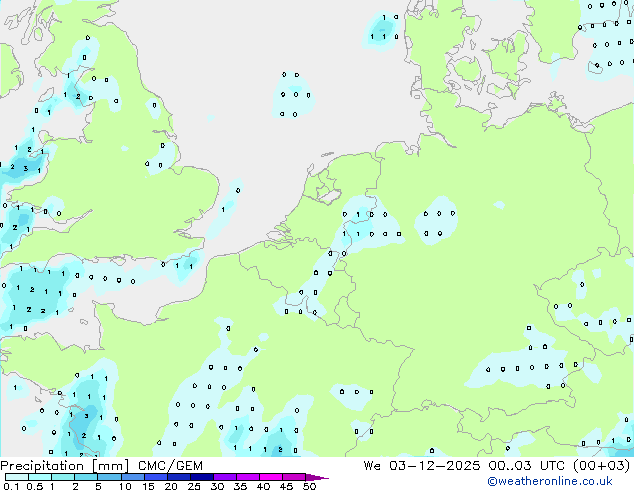The width and height of the screenshot is (634, 490).
Task: Select the 35–40 mm legend color box
Action: (x=247, y=477)
